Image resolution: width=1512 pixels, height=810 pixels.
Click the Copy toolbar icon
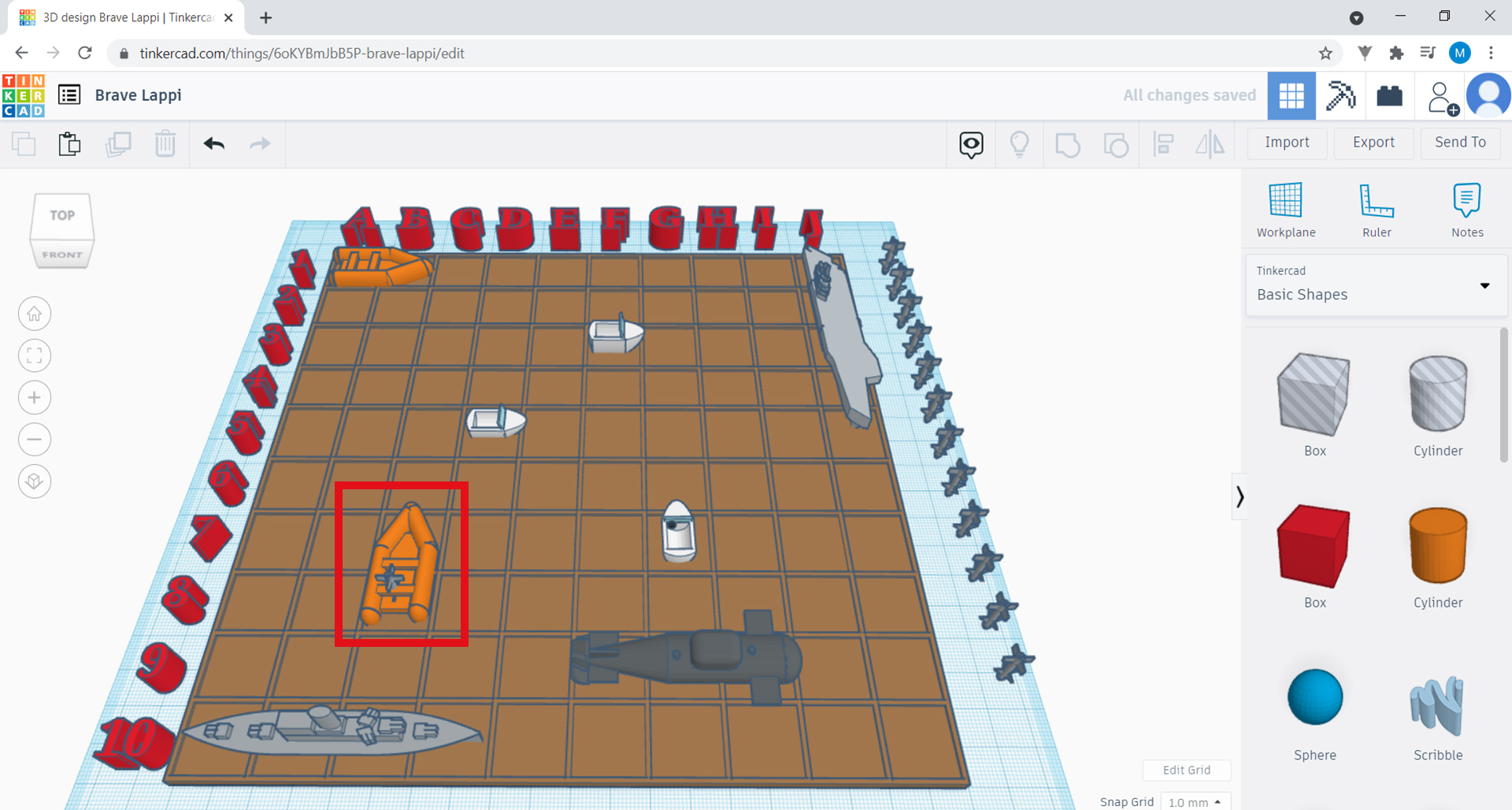coord(24,143)
